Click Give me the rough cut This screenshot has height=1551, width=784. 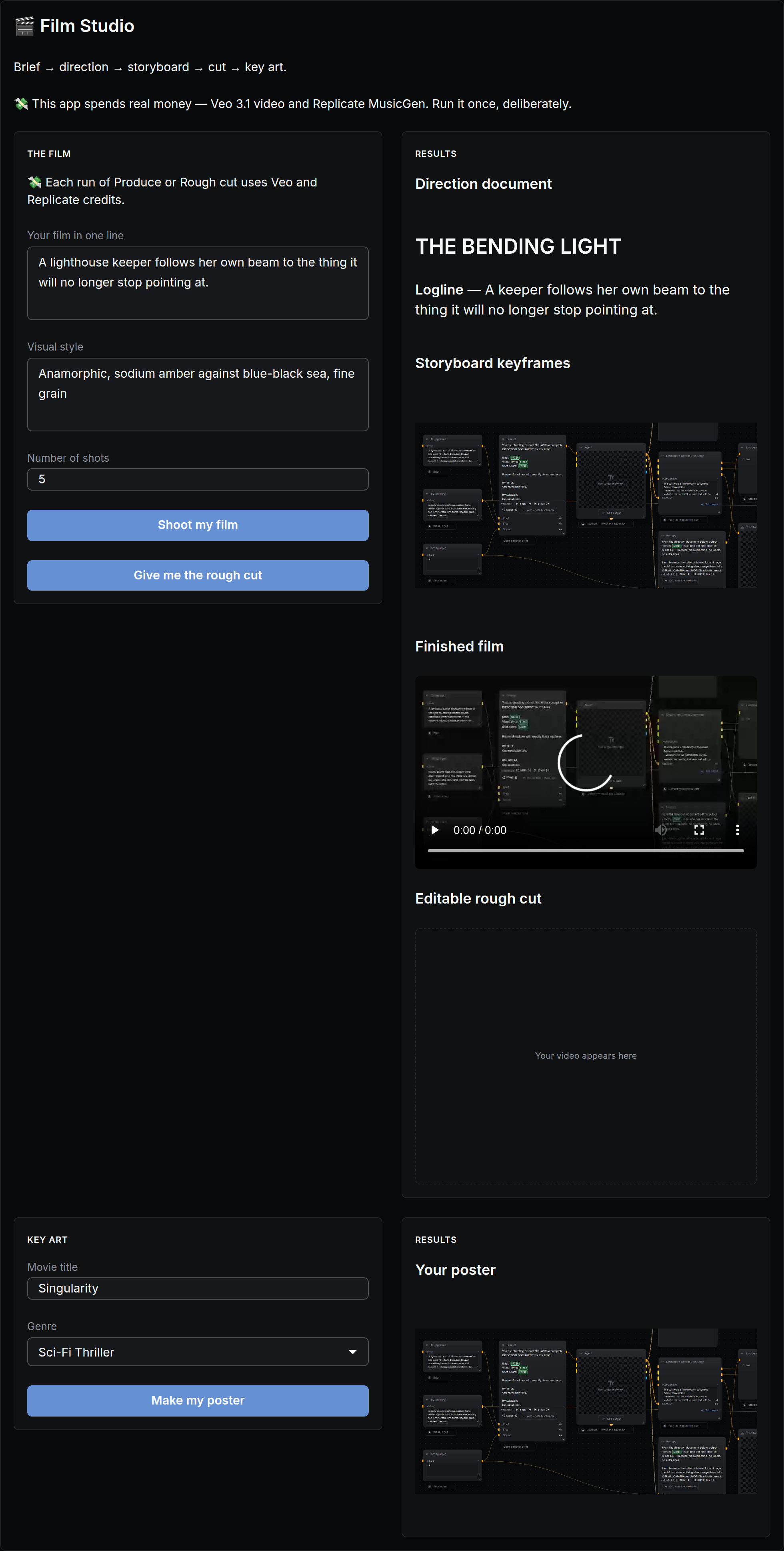(x=198, y=575)
